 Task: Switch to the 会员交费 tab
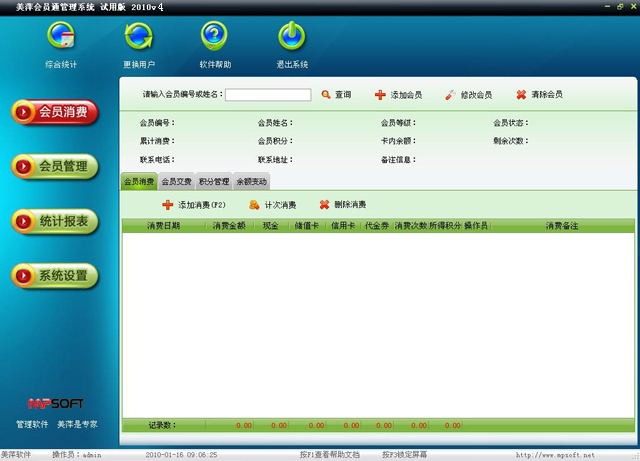pos(176,182)
